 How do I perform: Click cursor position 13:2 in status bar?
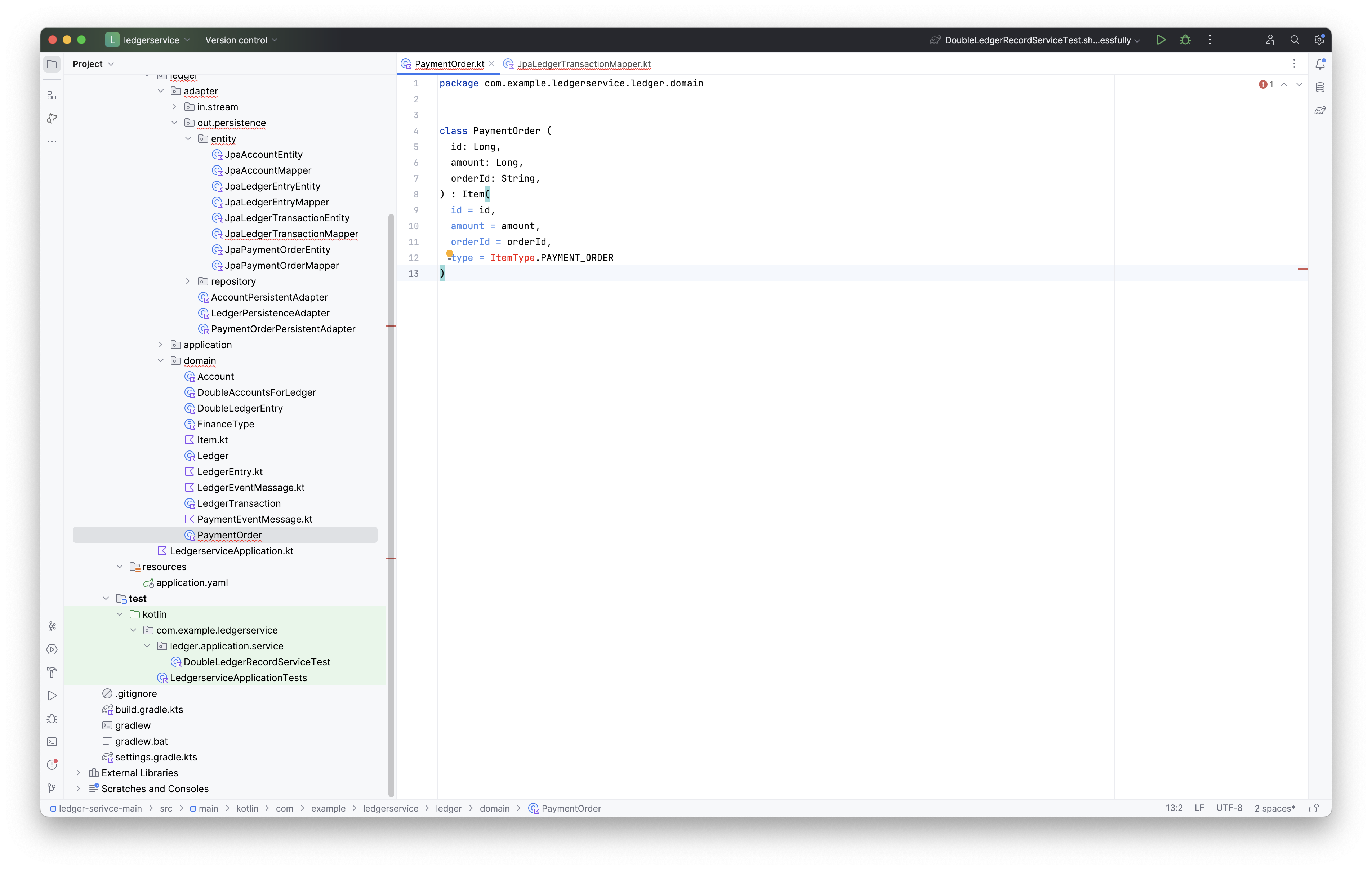click(1174, 808)
